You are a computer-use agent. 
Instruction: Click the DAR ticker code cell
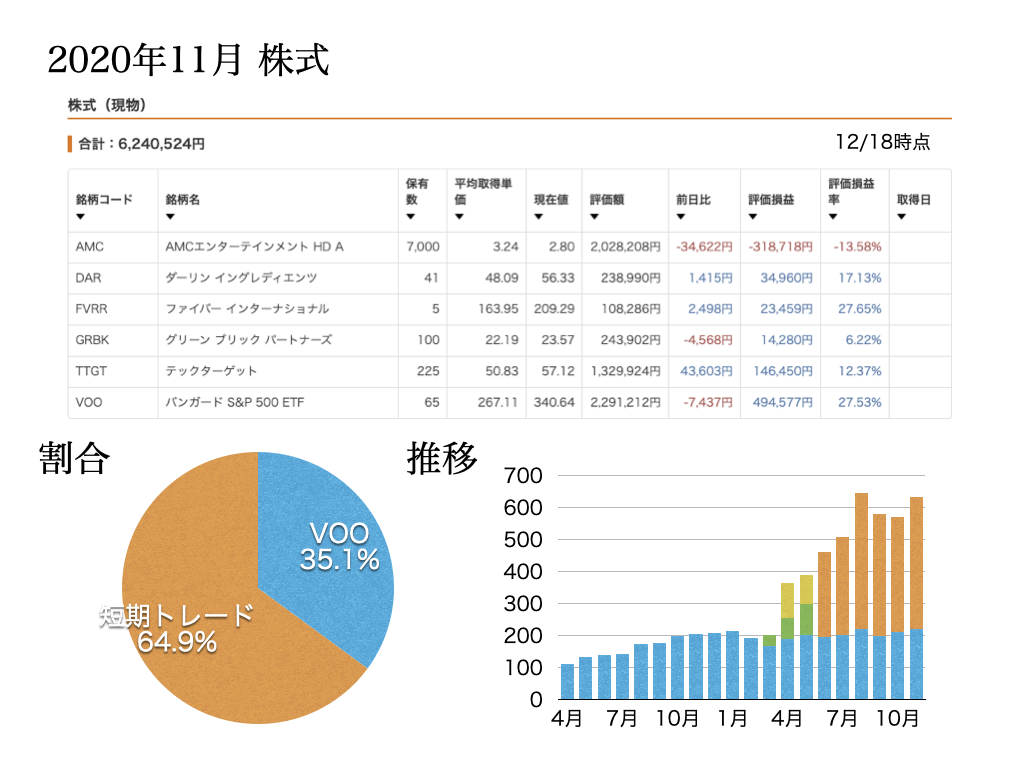tap(88, 278)
